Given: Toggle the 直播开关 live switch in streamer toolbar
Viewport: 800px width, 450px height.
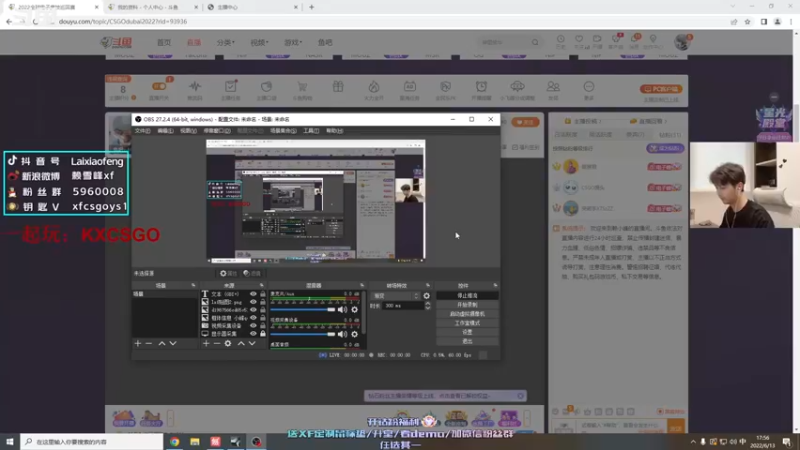Looking at the screenshot, I should point(159,86).
